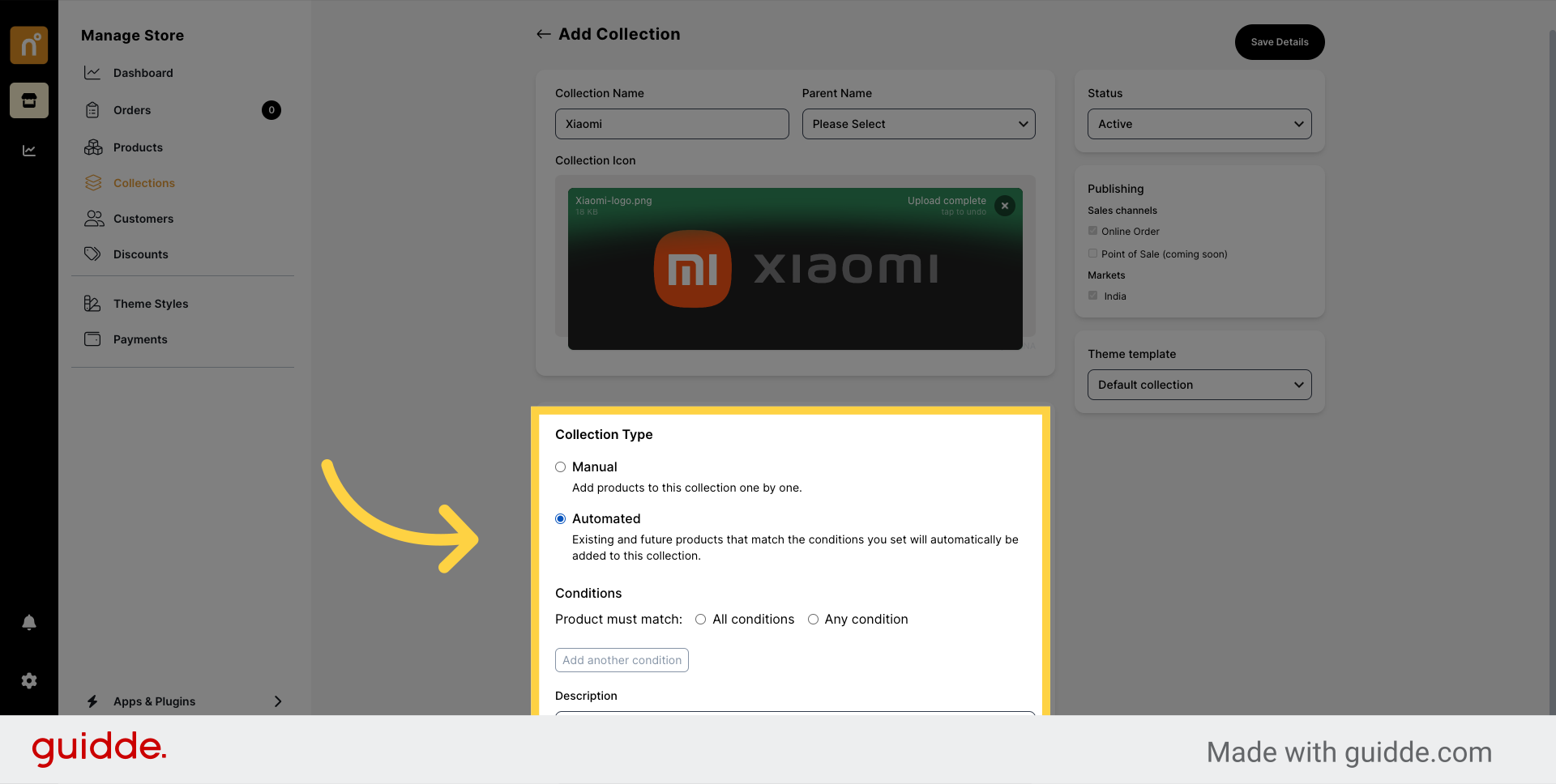Viewport: 1556px width, 784px height.
Task: Click the Apps & Plugins lightning icon
Action: click(x=92, y=701)
